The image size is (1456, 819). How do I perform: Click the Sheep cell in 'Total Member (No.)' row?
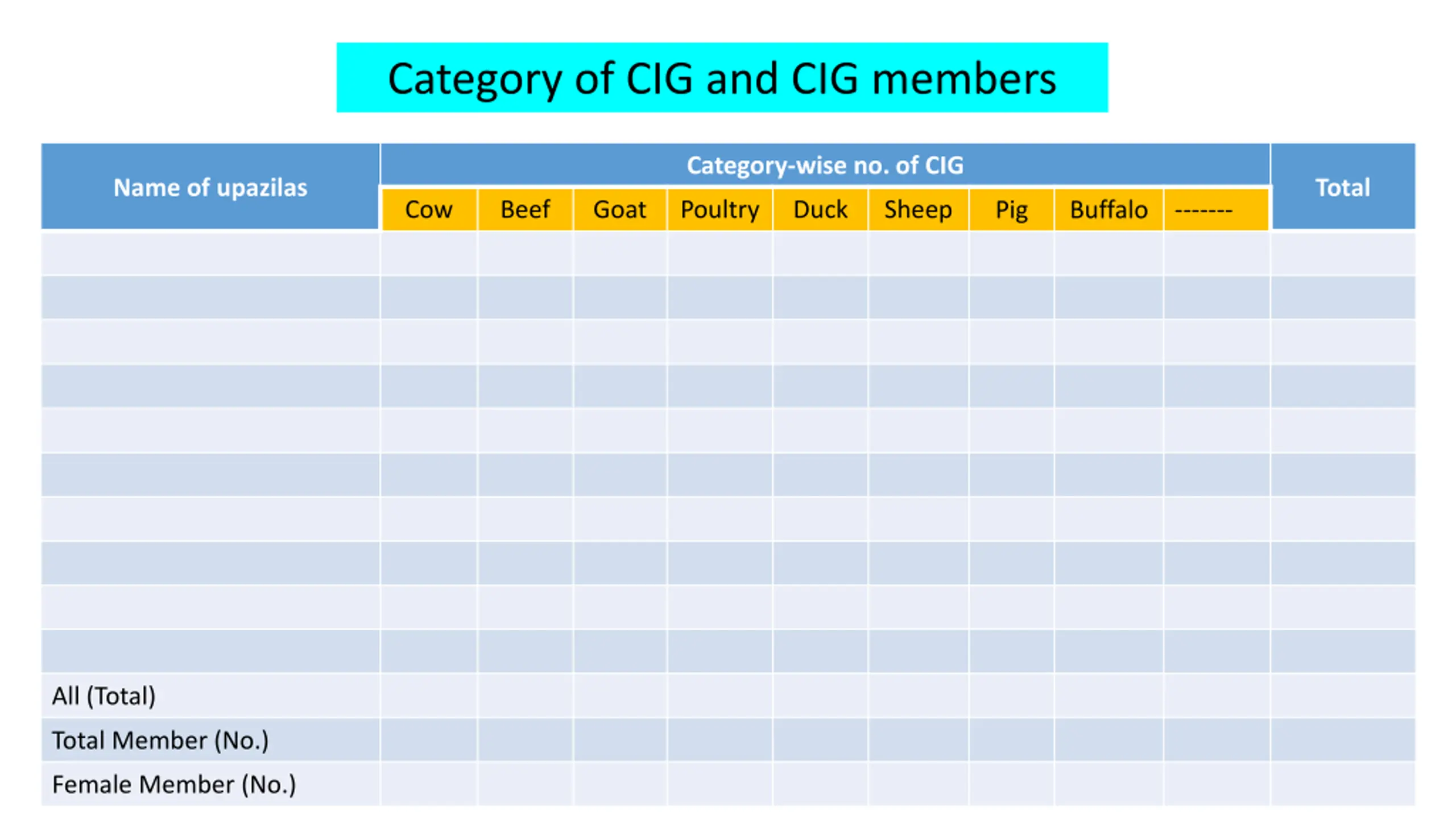(918, 740)
